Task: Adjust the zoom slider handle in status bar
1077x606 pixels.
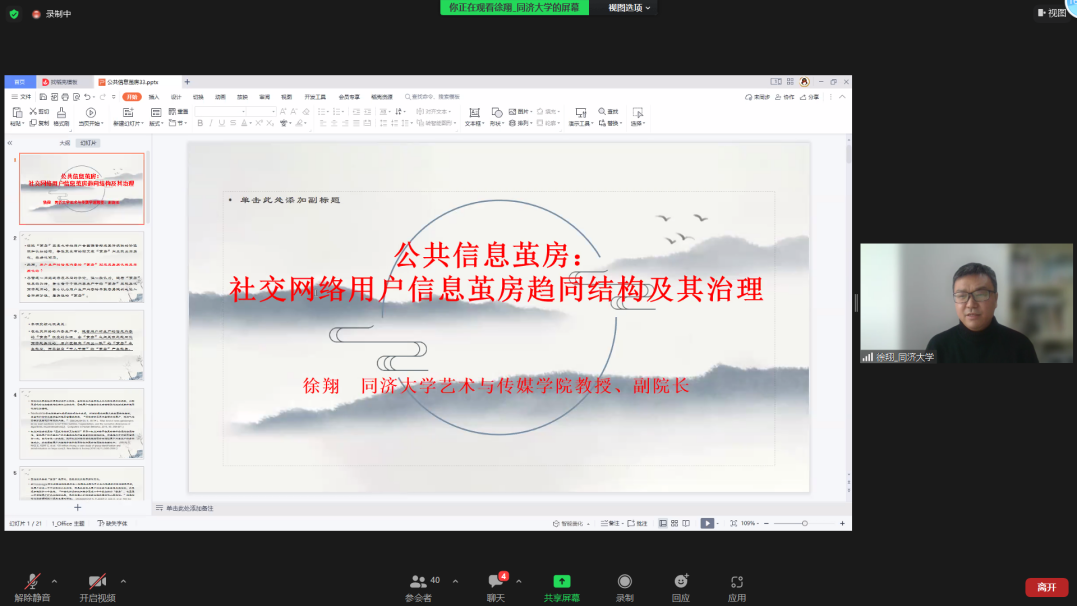Action: (x=804, y=524)
